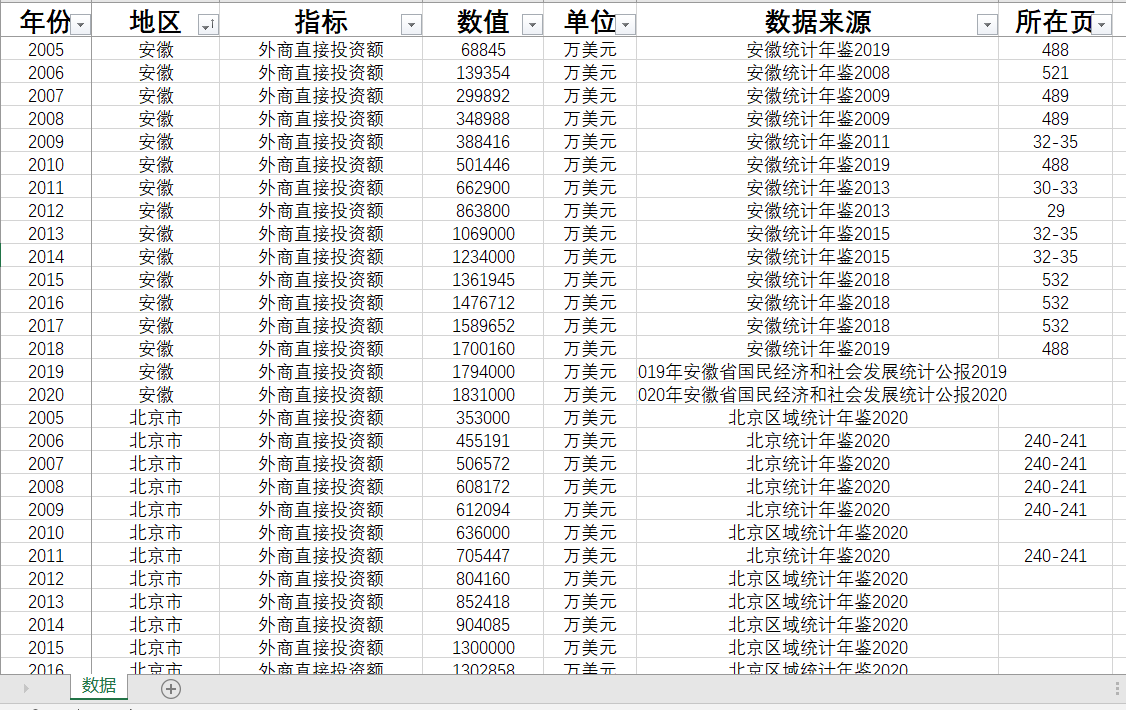Select the value cell 388416
1126x710 pixels.
[483, 141]
